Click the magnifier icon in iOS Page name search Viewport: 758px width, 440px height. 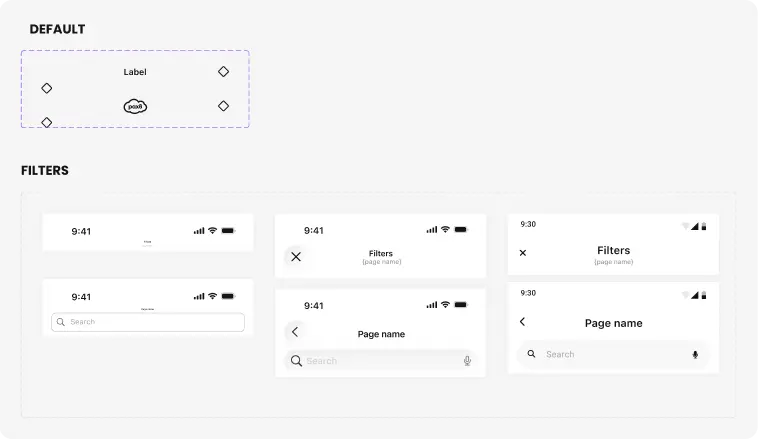click(x=296, y=361)
